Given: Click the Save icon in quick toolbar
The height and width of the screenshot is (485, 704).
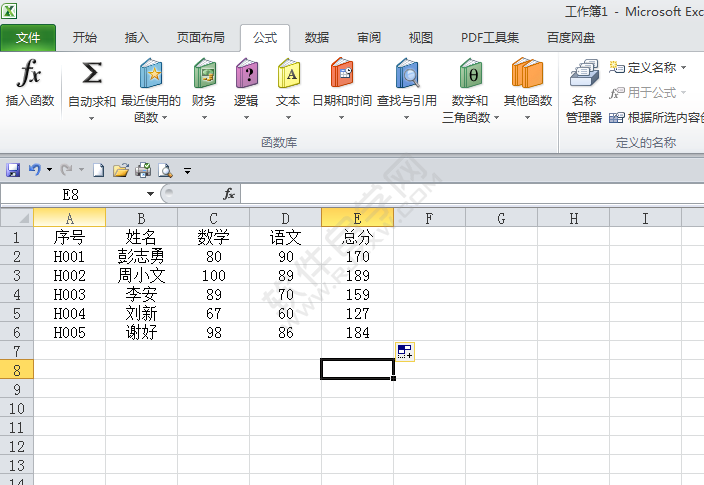Looking at the screenshot, I should pyautogui.click(x=13, y=170).
